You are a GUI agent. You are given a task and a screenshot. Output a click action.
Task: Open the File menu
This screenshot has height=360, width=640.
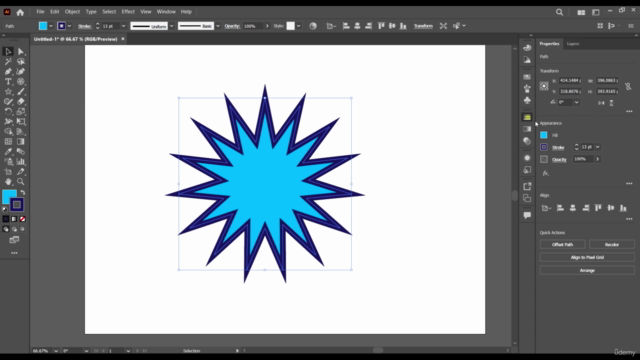tap(40, 12)
